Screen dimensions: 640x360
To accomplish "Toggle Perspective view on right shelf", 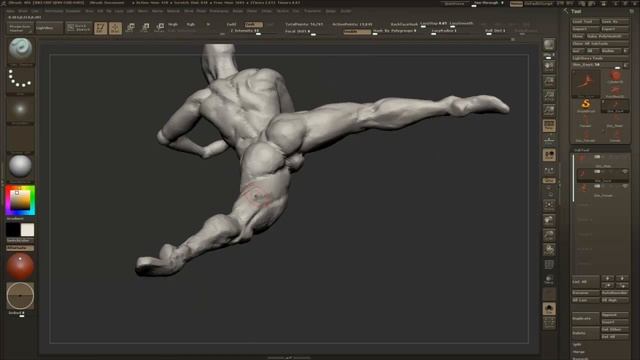I will tap(549, 125).
